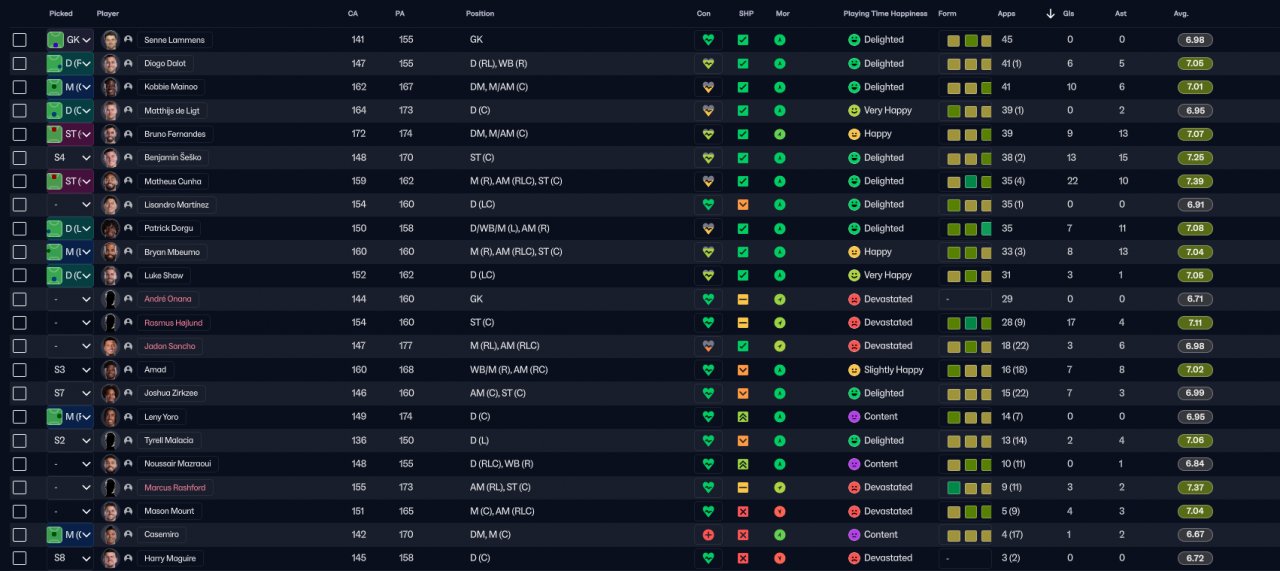Viewport: 1280px width, 571px height.
Task: Click Amad's Slightly Happy face icon
Action: pos(854,370)
